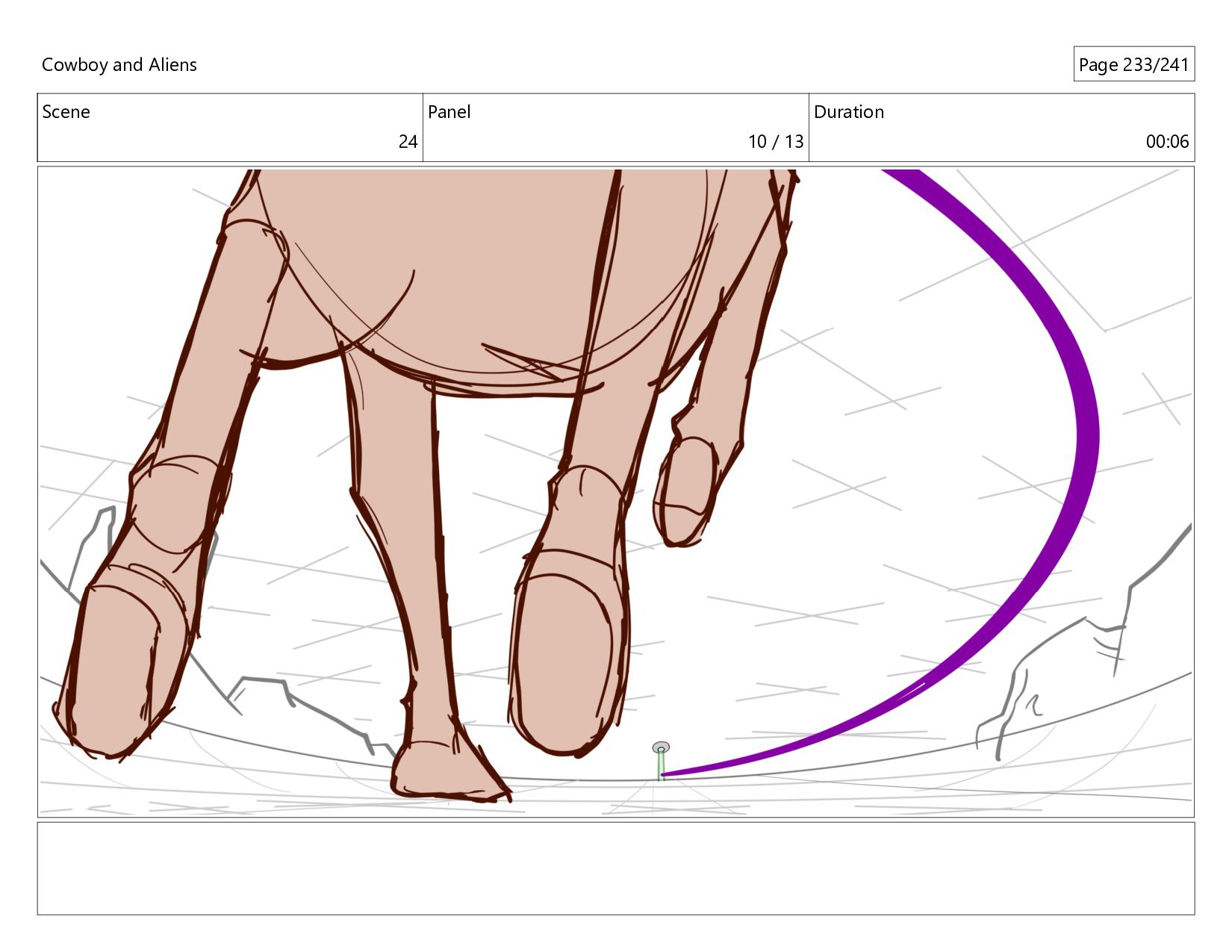
Task: Click the 'Duration' header label
Action: 849,112
